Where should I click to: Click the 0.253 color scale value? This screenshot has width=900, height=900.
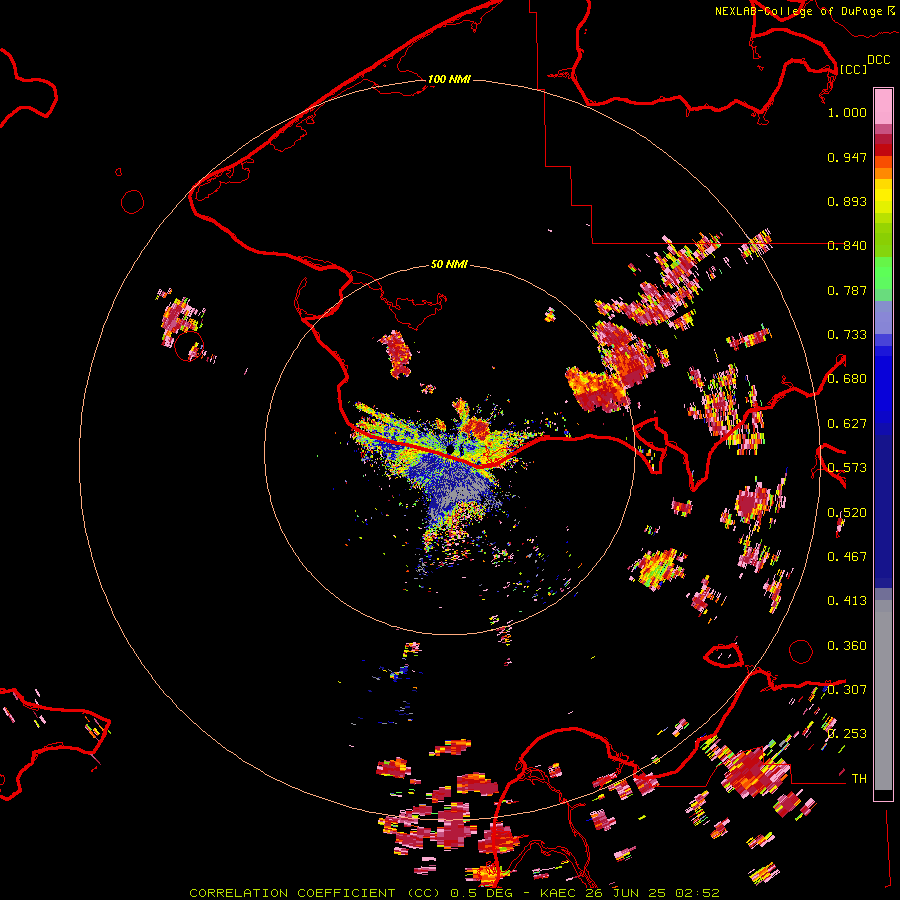pos(847,734)
